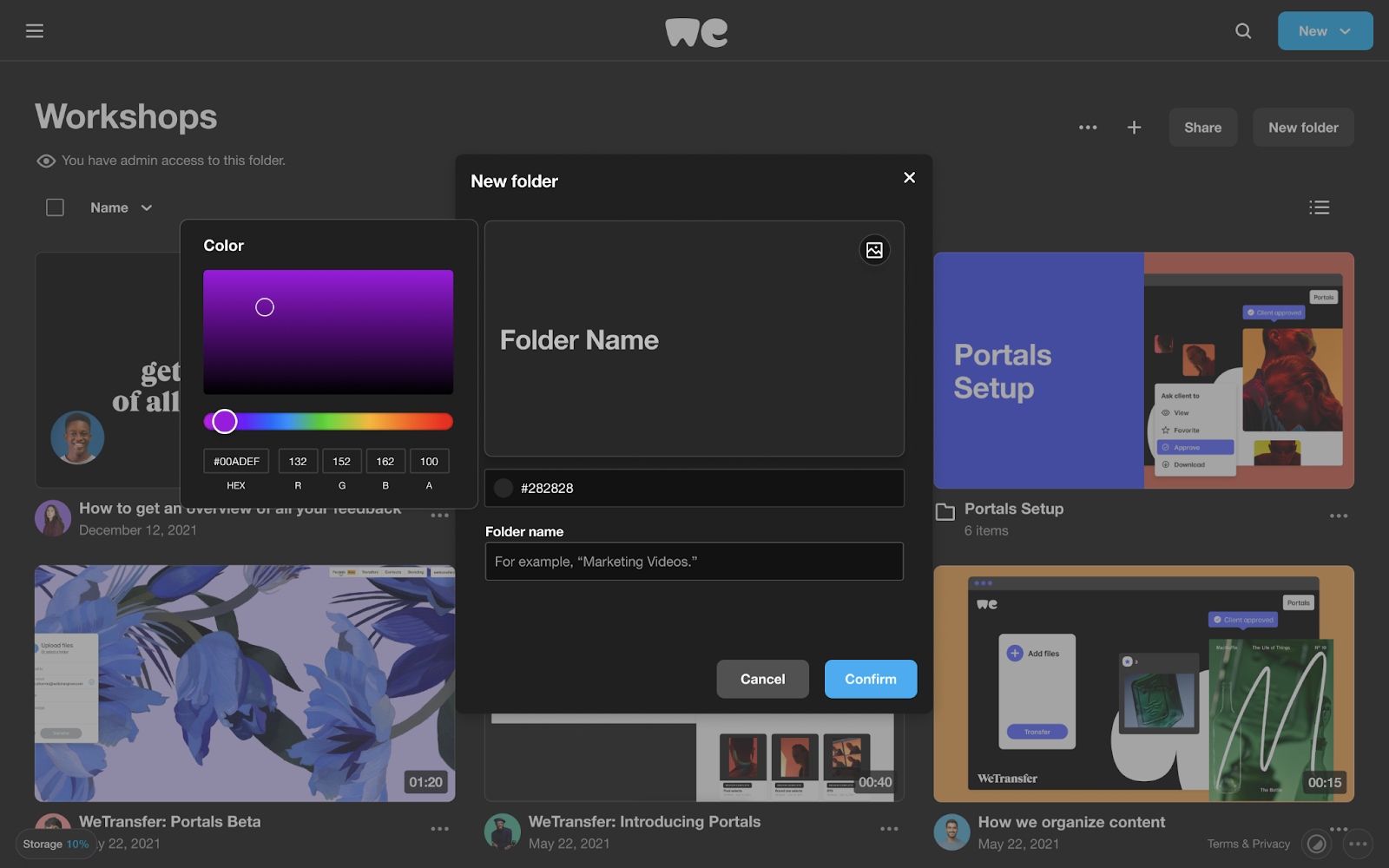Click the HEX value field #00ADEF
Image resolution: width=1389 pixels, height=868 pixels.
(x=236, y=462)
